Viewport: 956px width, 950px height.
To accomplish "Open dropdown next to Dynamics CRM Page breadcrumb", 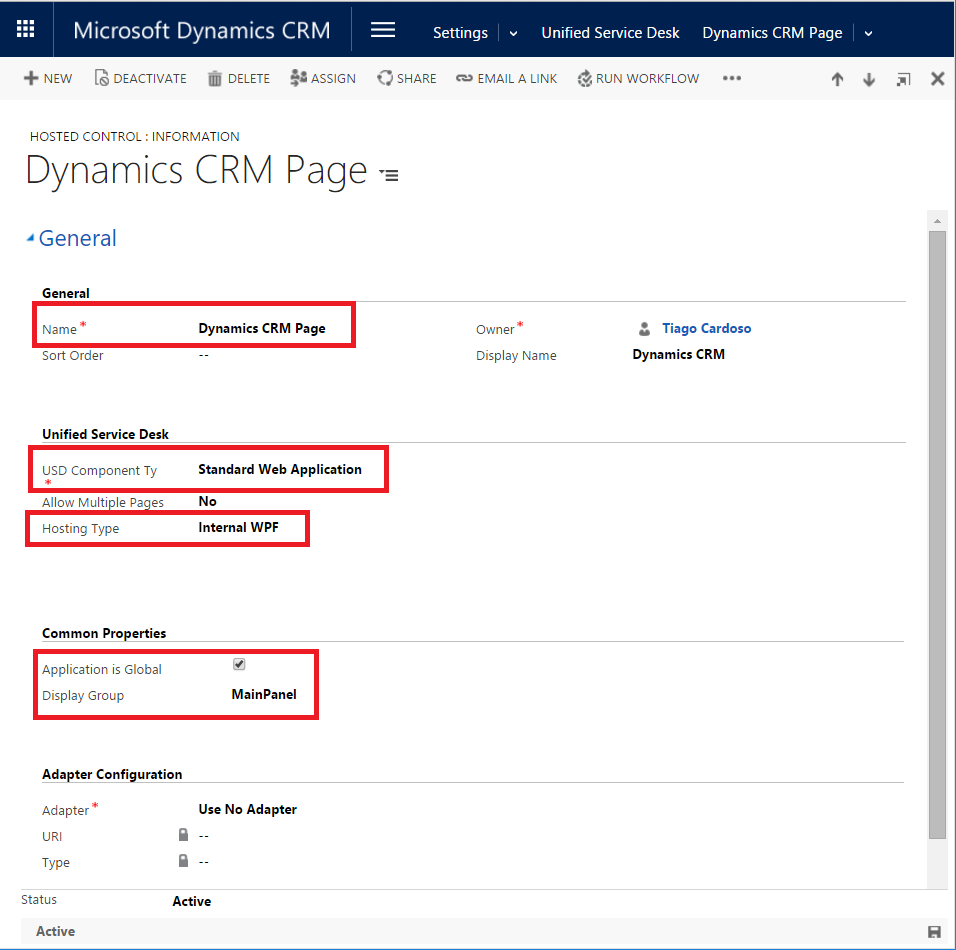I will (868, 33).
